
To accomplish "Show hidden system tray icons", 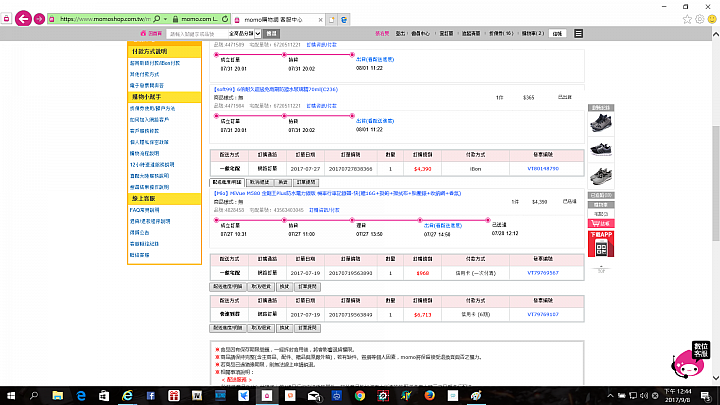I will pos(610,395).
